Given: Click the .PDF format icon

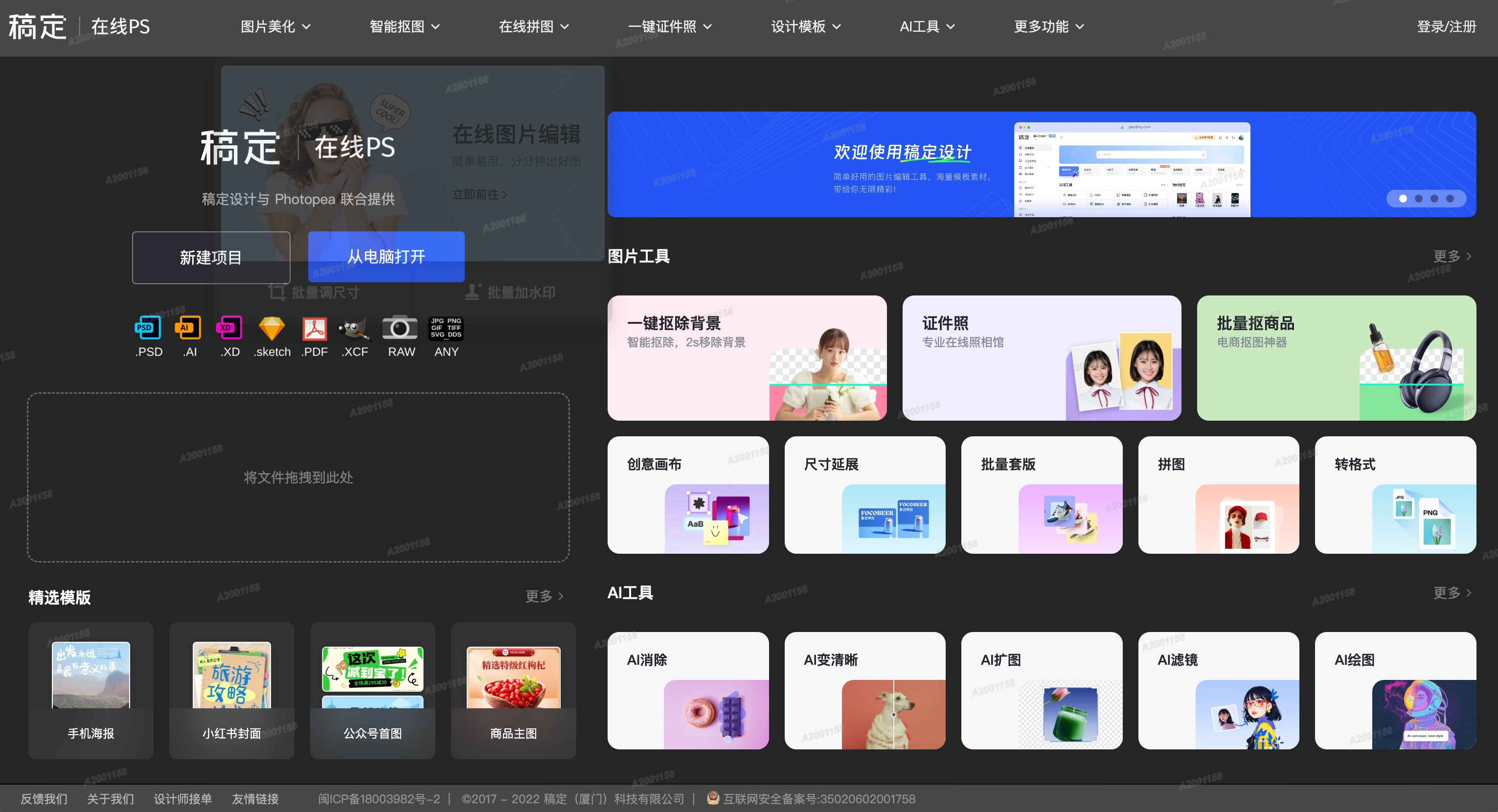Looking at the screenshot, I should point(315,328).
